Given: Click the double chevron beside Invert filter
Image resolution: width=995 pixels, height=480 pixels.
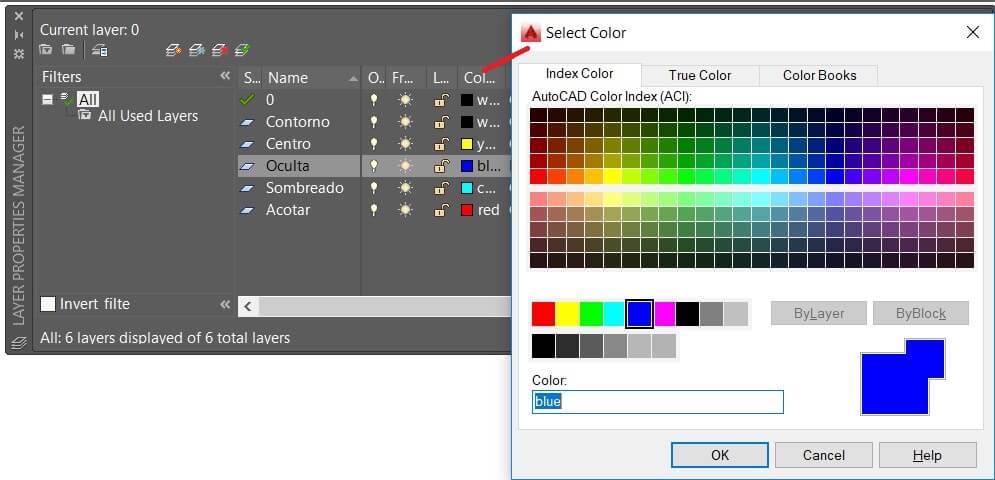Looking at the screenshot, I should pyautogui.click(x=225, y=304).
